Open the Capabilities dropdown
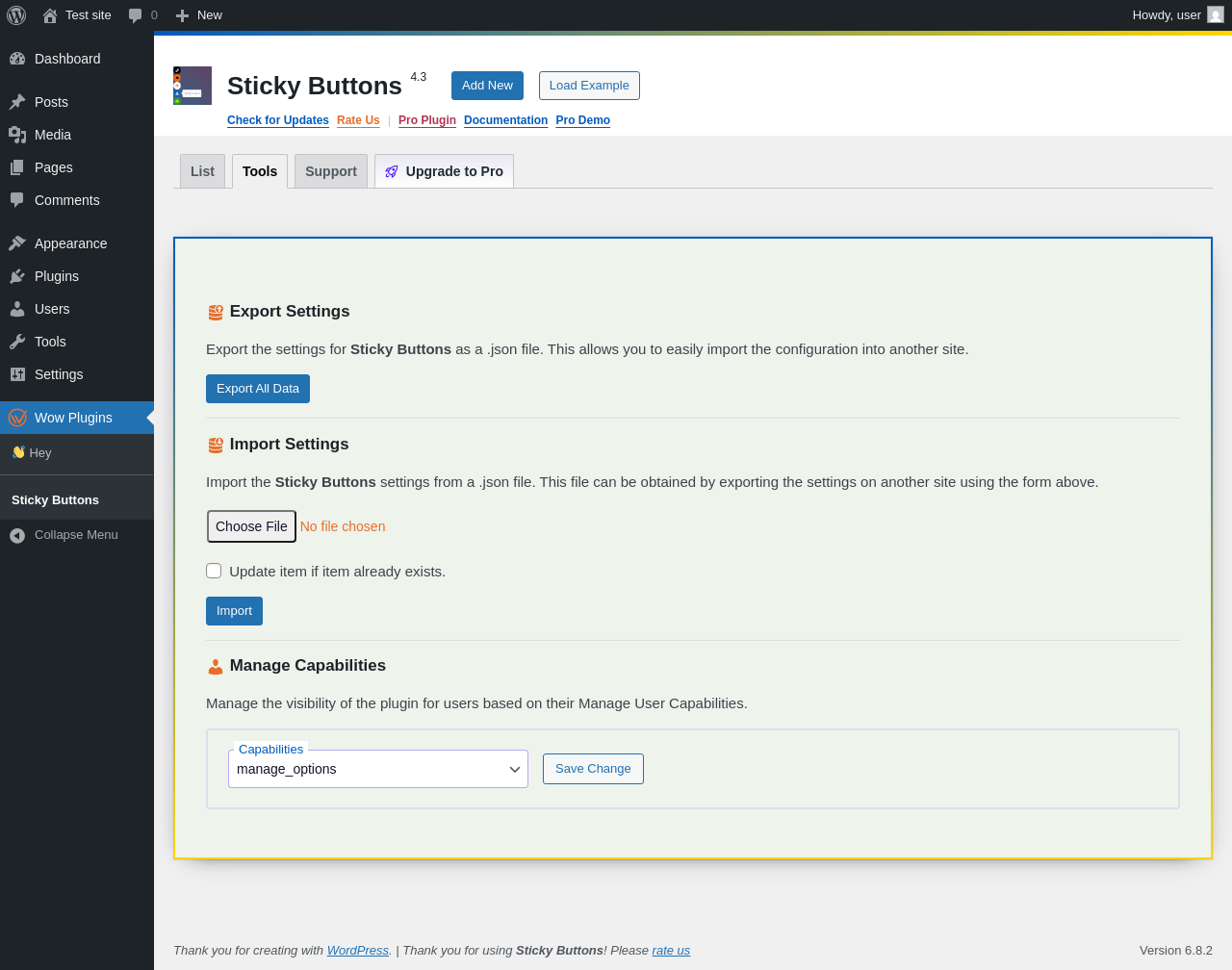The height and width of the screenshot is (970, 1232). pos(378,769)
